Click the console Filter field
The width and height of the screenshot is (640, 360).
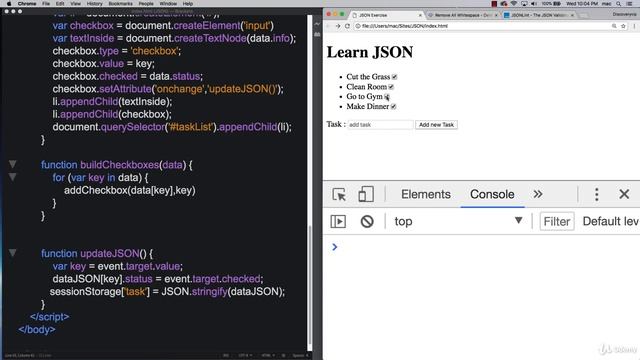click(557, 221)
